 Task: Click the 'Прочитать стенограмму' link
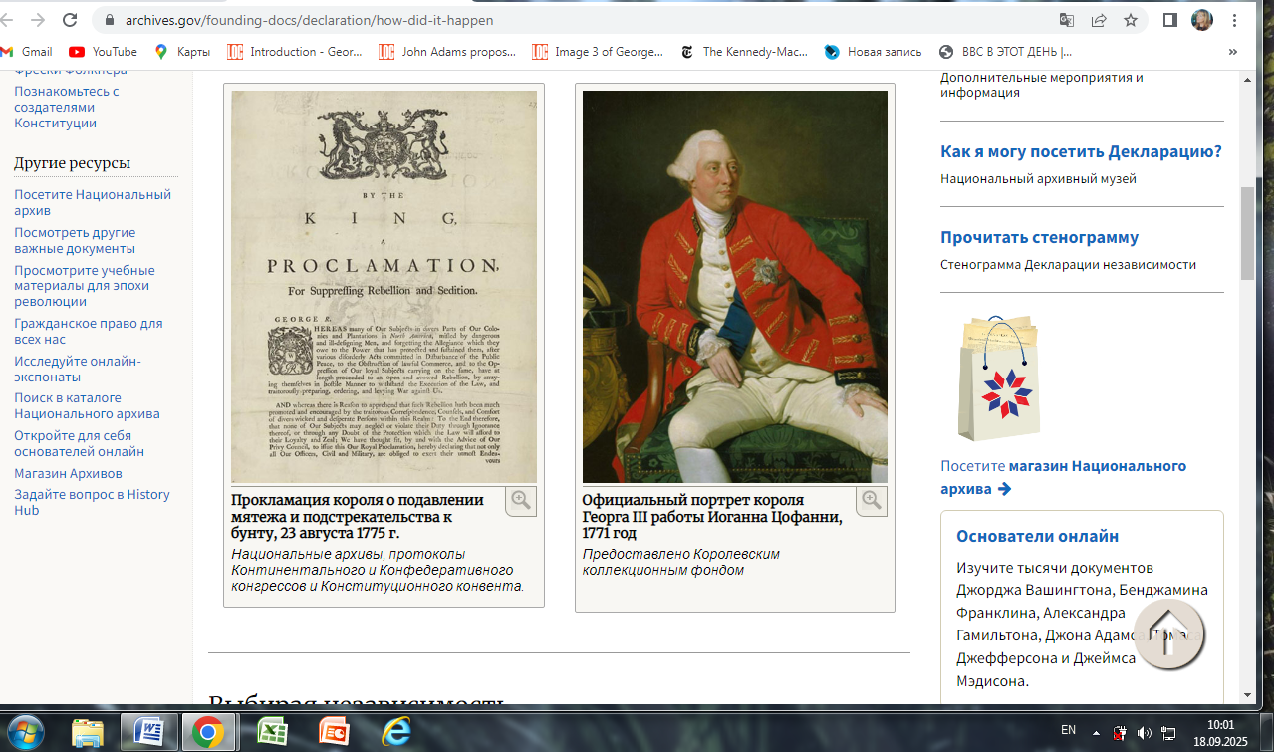[x=1039, y=238]
